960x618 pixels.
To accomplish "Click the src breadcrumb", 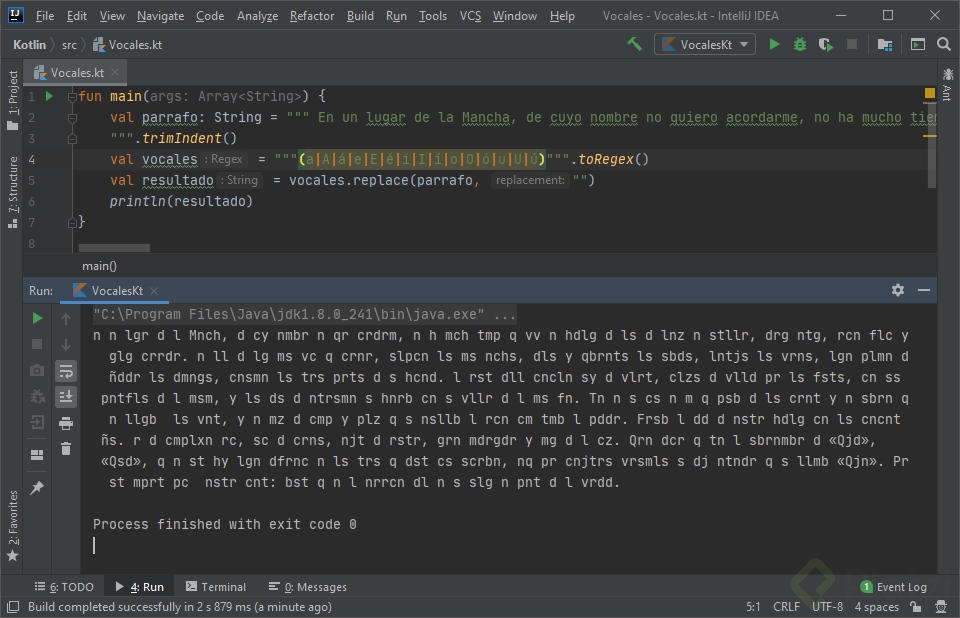I will pos(69,45).
